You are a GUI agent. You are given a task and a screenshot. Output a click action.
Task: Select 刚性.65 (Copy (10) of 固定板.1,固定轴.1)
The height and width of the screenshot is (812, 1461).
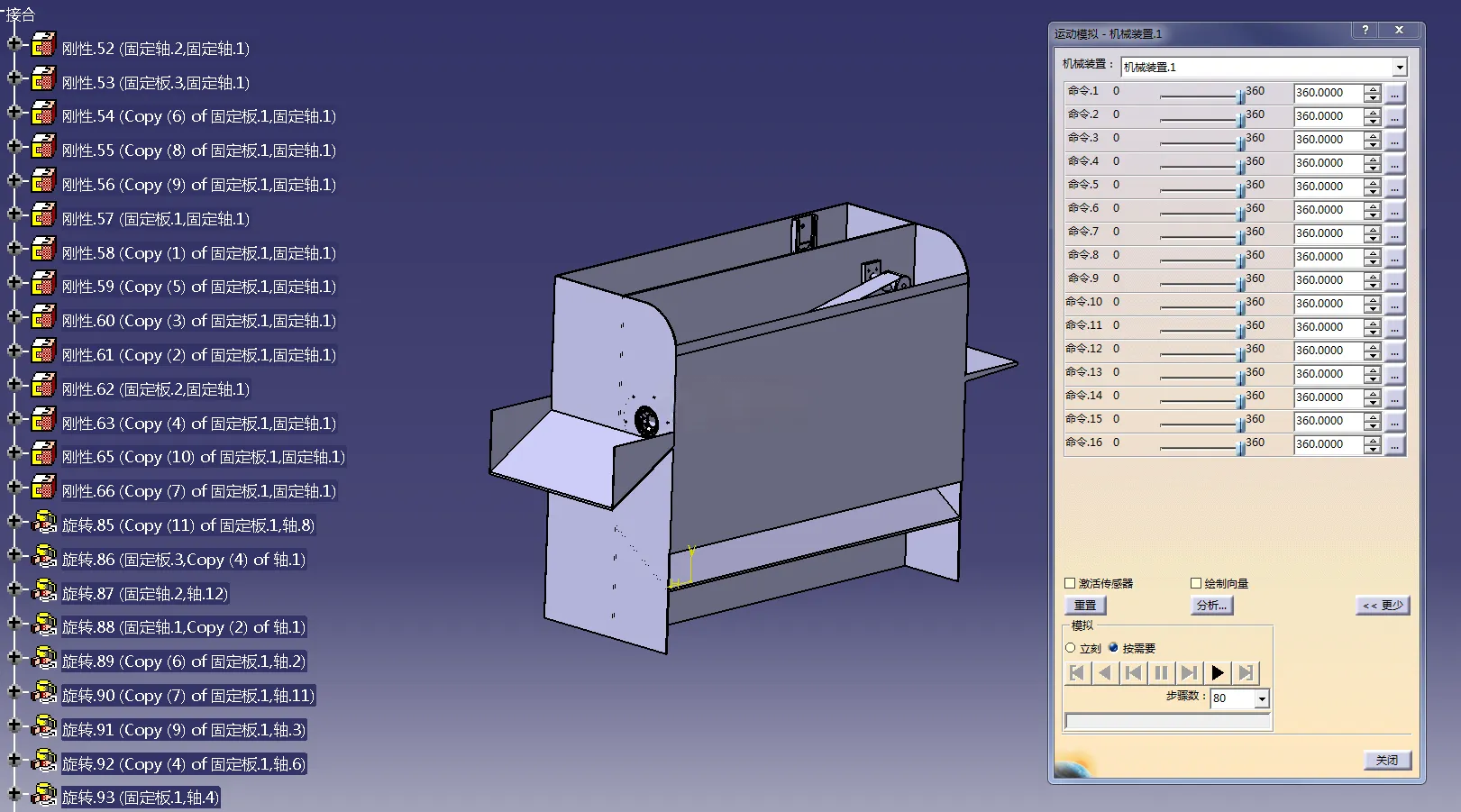[204, 457]
